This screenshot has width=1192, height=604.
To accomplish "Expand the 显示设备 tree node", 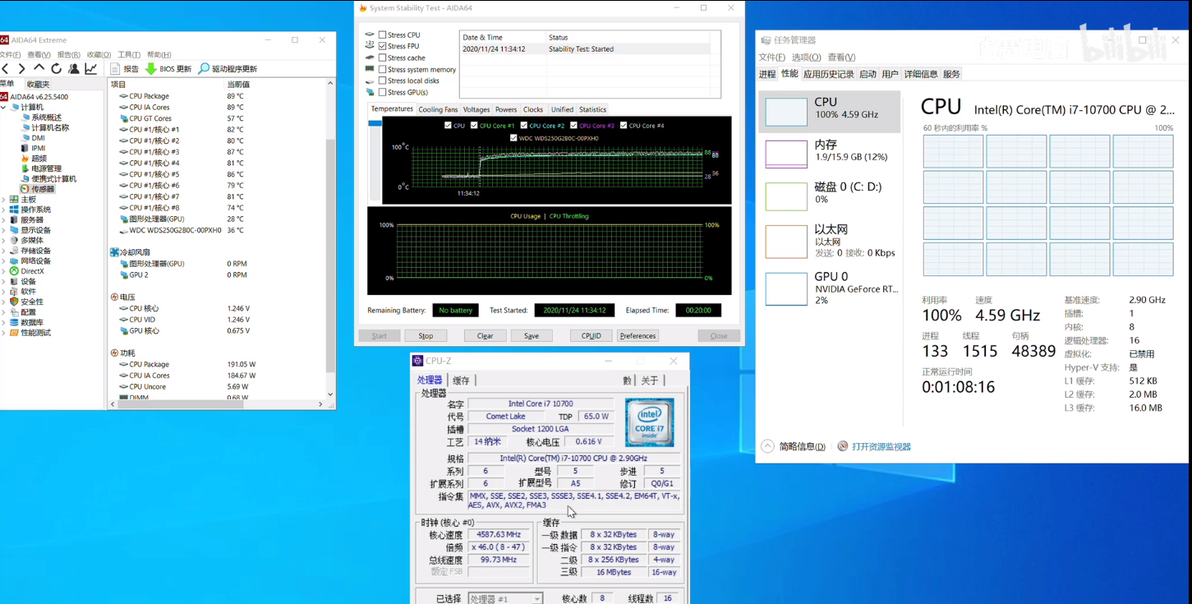I will [x=4, y=230].
